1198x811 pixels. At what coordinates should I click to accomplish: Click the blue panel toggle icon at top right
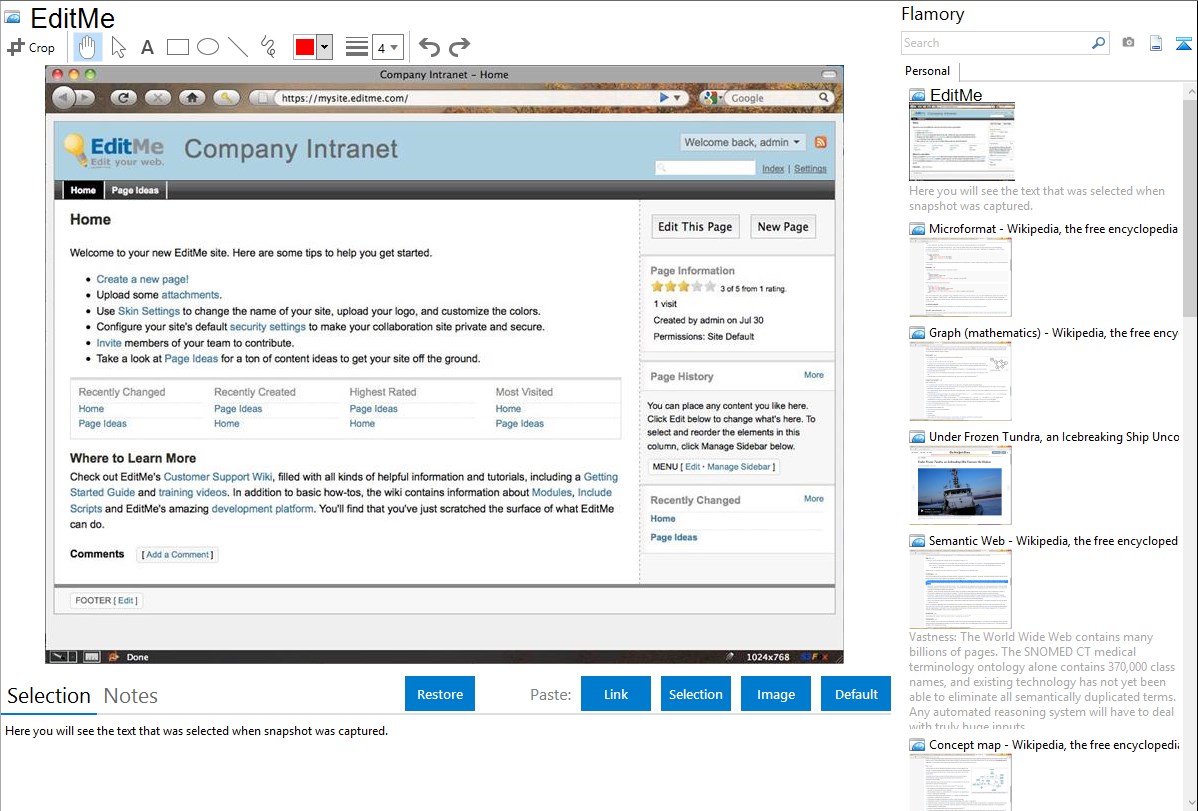(x=1183, y=43)
